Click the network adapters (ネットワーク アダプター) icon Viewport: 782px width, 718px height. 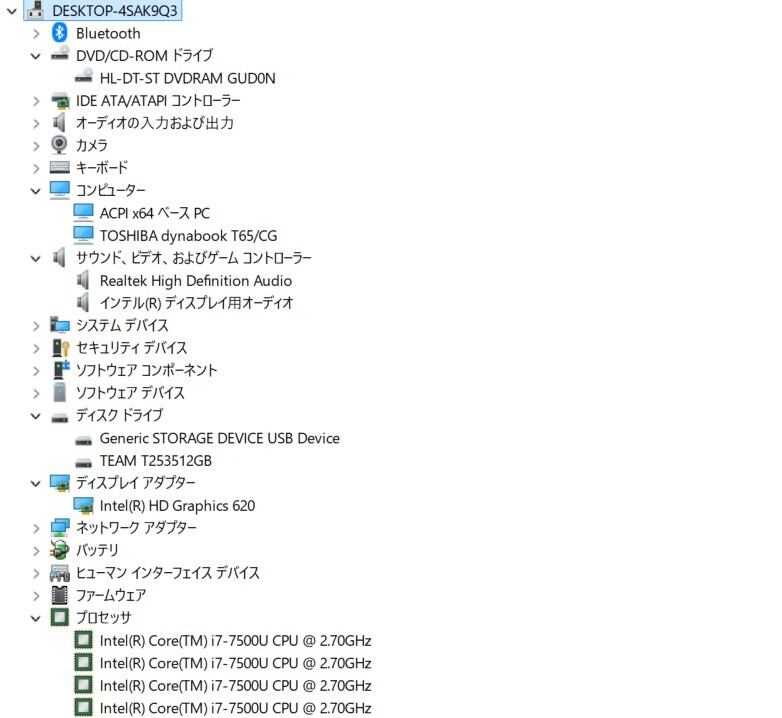(60, 528)
